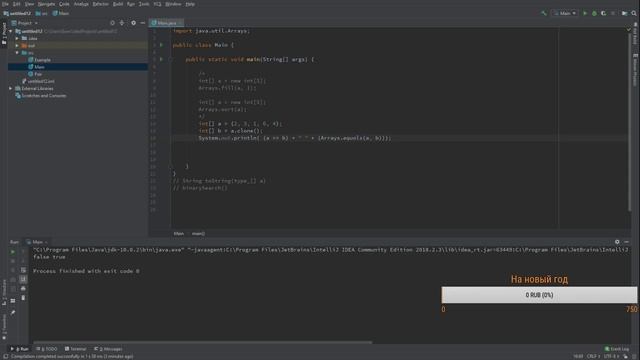Viewport: 640px width, 360px height.
Task: Open Project panel settings gear
Action: pyautogui.click(x=133, y=23)
